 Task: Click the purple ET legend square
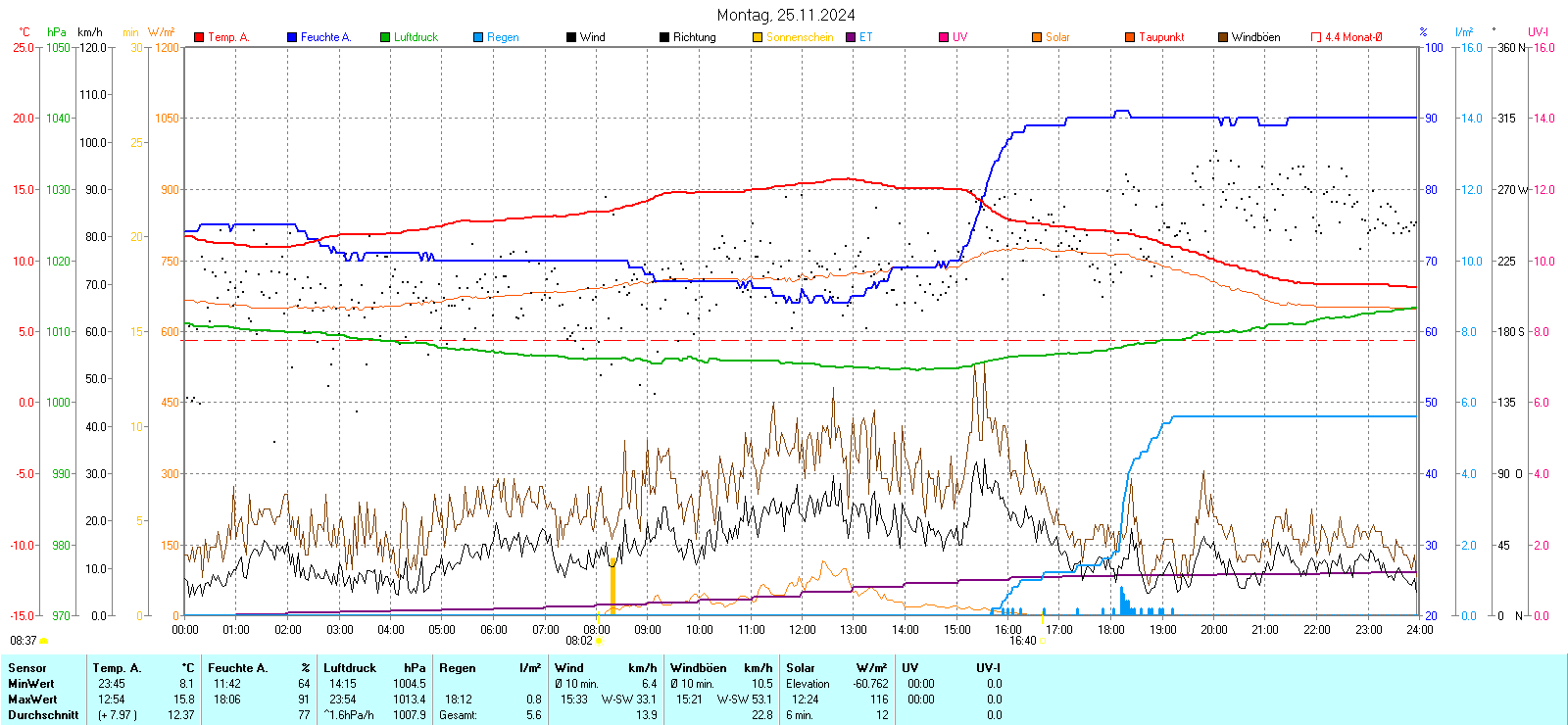coord(851,37)
